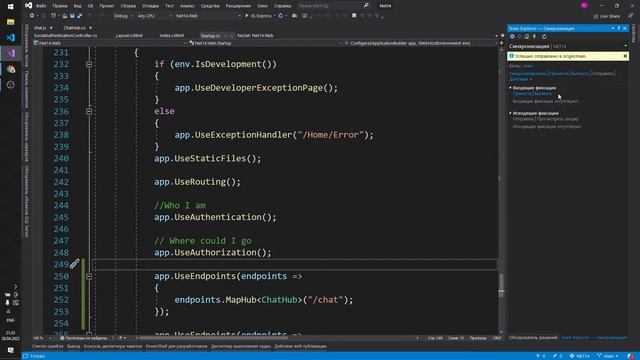Switch to the ChatHub.cs tab

75,28
